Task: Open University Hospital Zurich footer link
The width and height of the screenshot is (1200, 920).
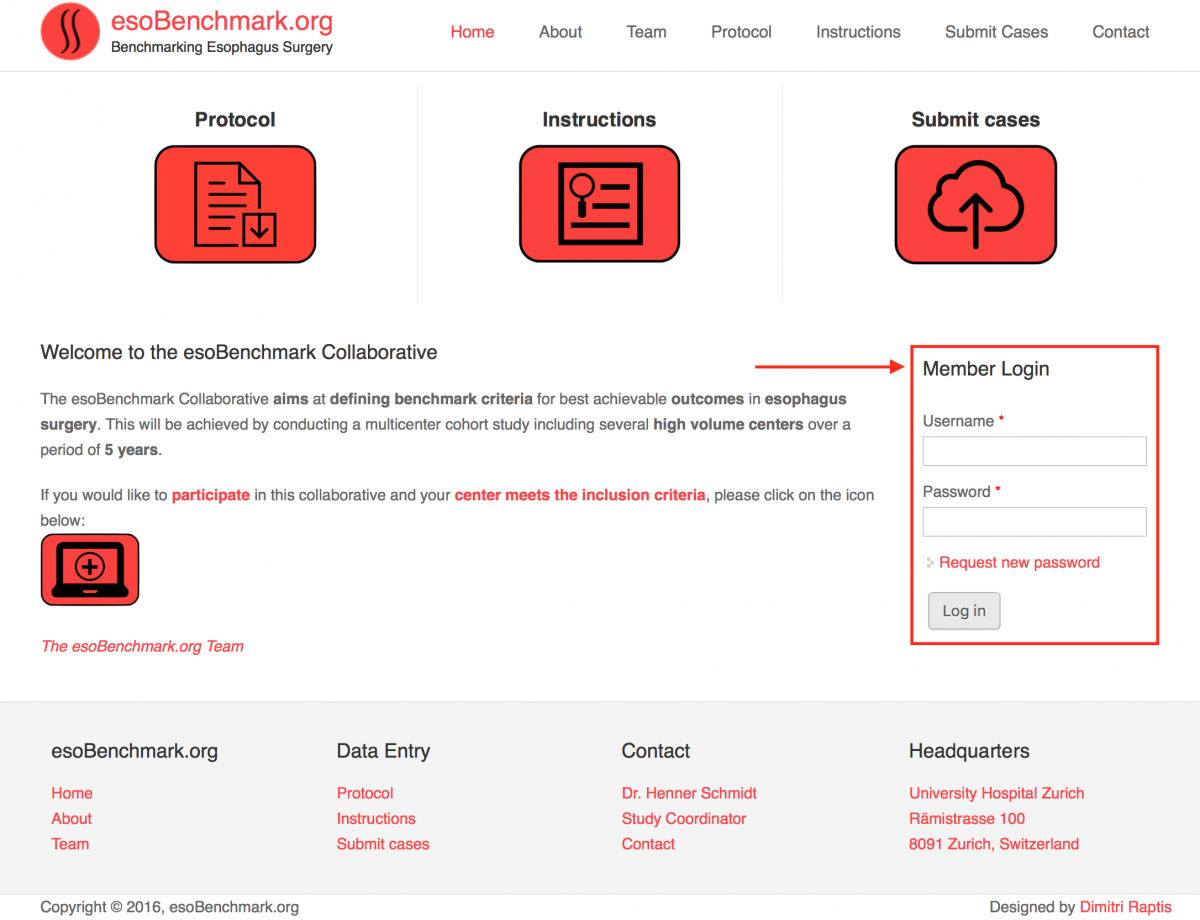Action: (x=996, y=793)
